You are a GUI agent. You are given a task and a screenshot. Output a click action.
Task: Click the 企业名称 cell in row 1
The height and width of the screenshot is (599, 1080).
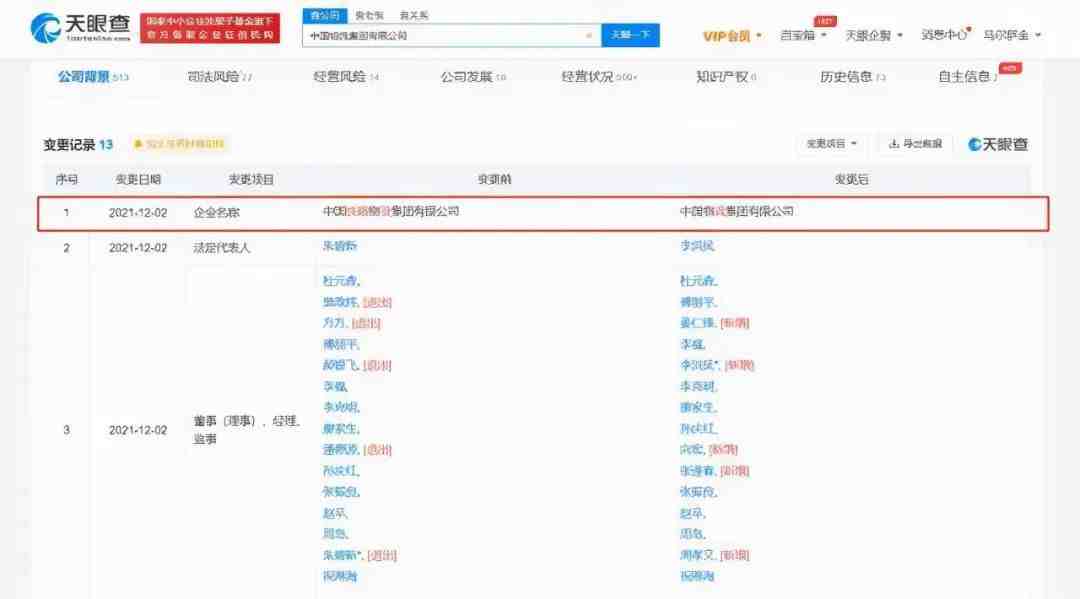pyautogui.click(x=216, y=213)
